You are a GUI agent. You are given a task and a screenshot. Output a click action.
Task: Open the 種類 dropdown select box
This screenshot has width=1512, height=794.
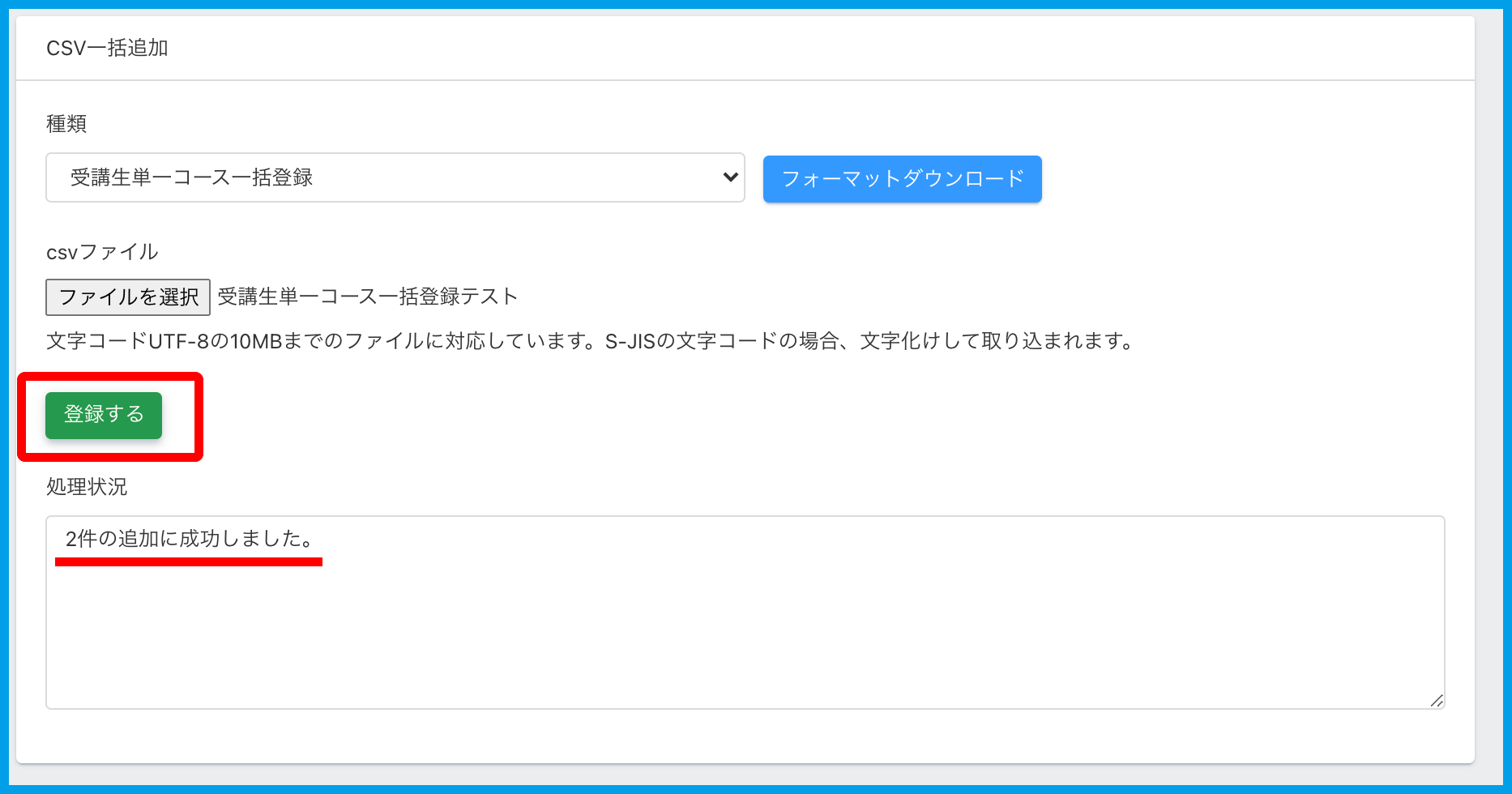coord(395,177)
